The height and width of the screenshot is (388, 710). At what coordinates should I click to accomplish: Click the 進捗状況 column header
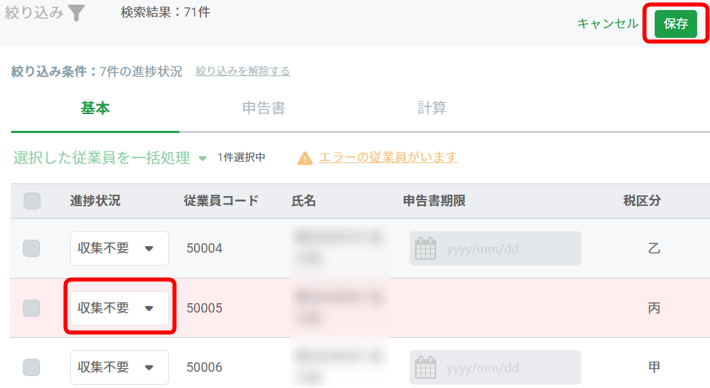click(x=95, y=201)
